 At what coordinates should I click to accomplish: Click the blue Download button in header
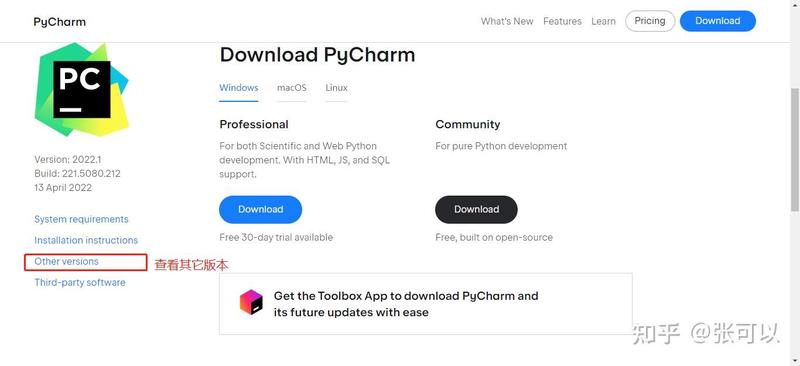pyautogui.click(x=718, y=21)
